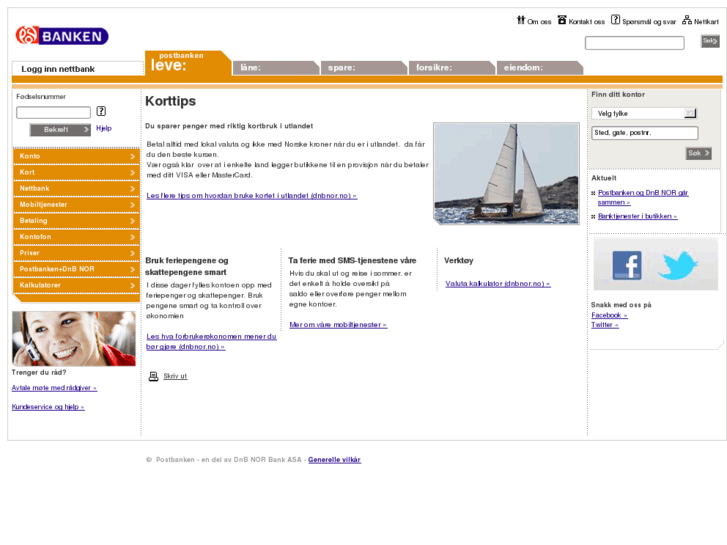Click the Søk button under Finn ditt kontor
This screenshot has height=545, width=727.
[x=699, y=154]
